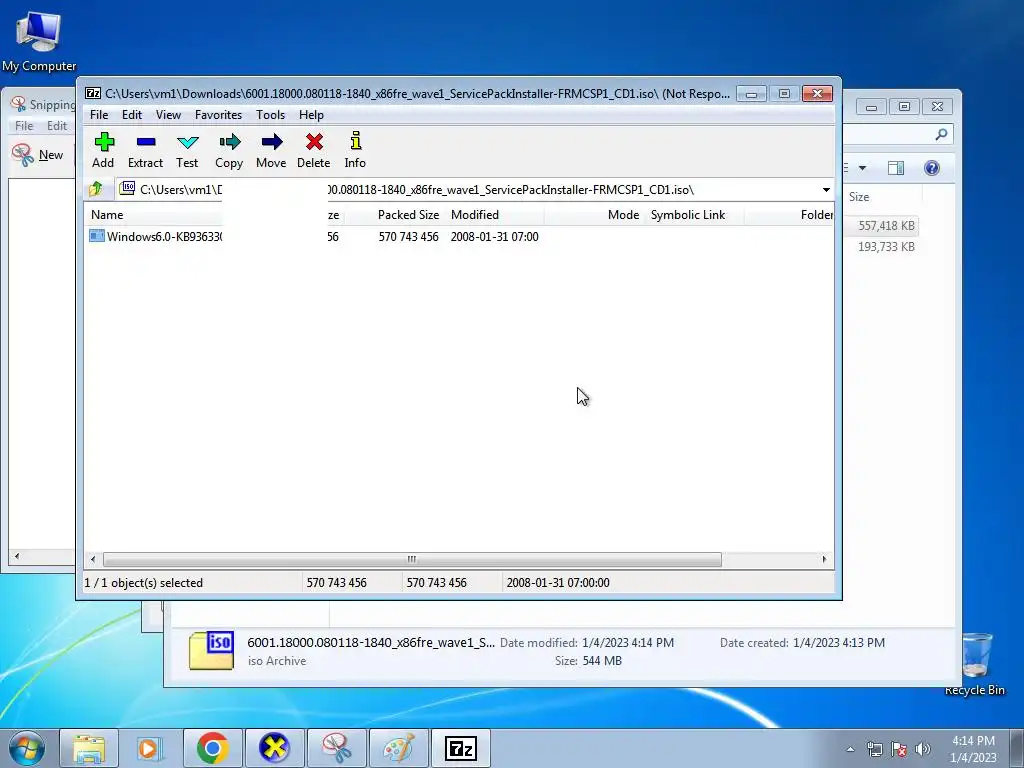The height and width of the screenshot is (768, 1024).
Task: Go up one folder level in 7-Zip
Action: tap(96, 189)
